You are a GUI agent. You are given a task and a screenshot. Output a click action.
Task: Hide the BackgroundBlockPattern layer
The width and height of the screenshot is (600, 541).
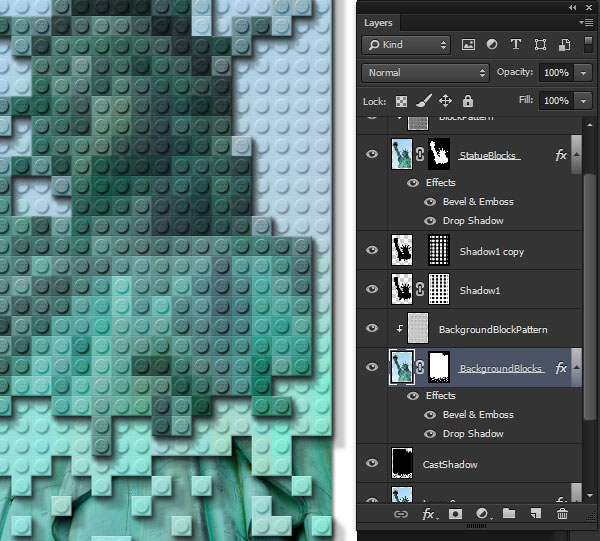coord(372,328)
